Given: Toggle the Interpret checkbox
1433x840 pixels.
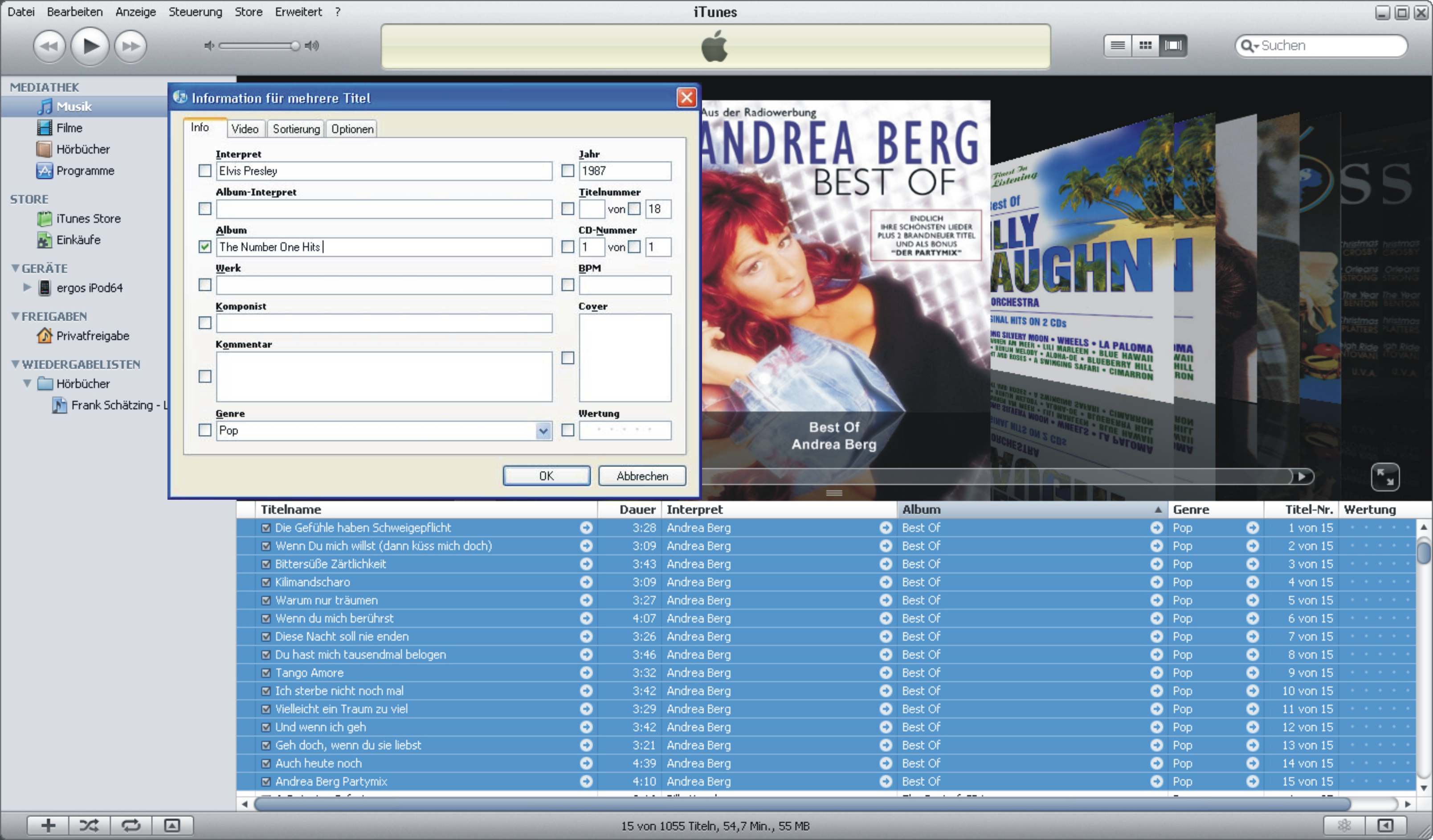Looking at the screenshot, I should (205, 171).
